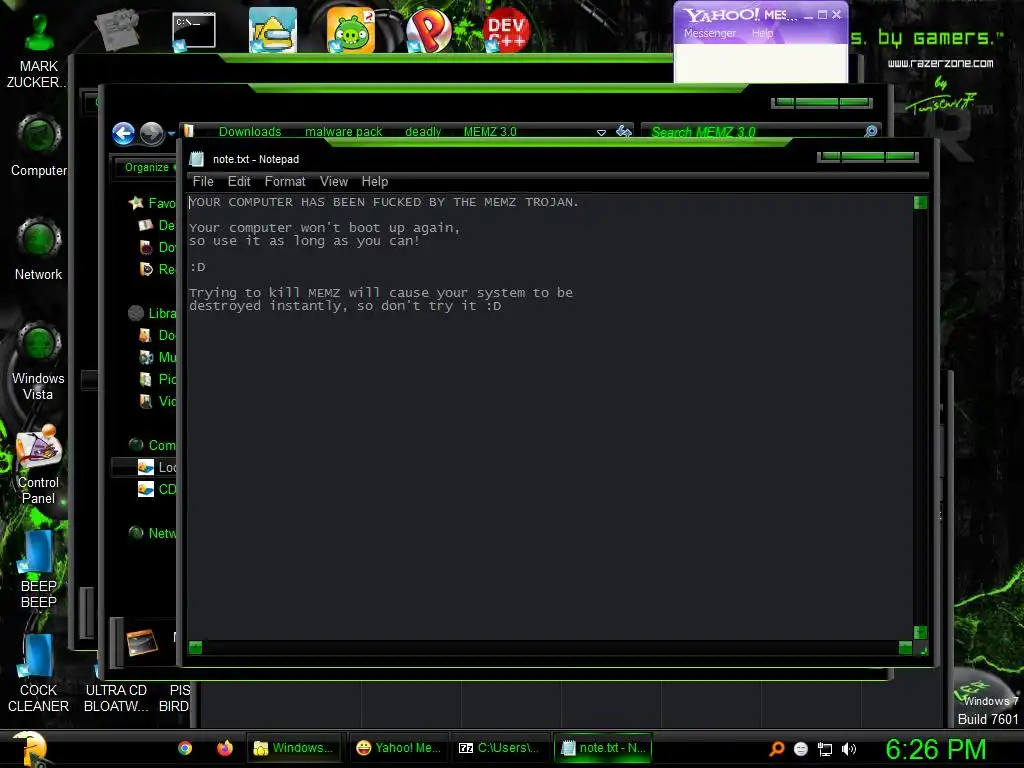The width and height of the screenshot is (1024, 768).
Task: Click the orange magnifier tray icon
Action: 776,749
